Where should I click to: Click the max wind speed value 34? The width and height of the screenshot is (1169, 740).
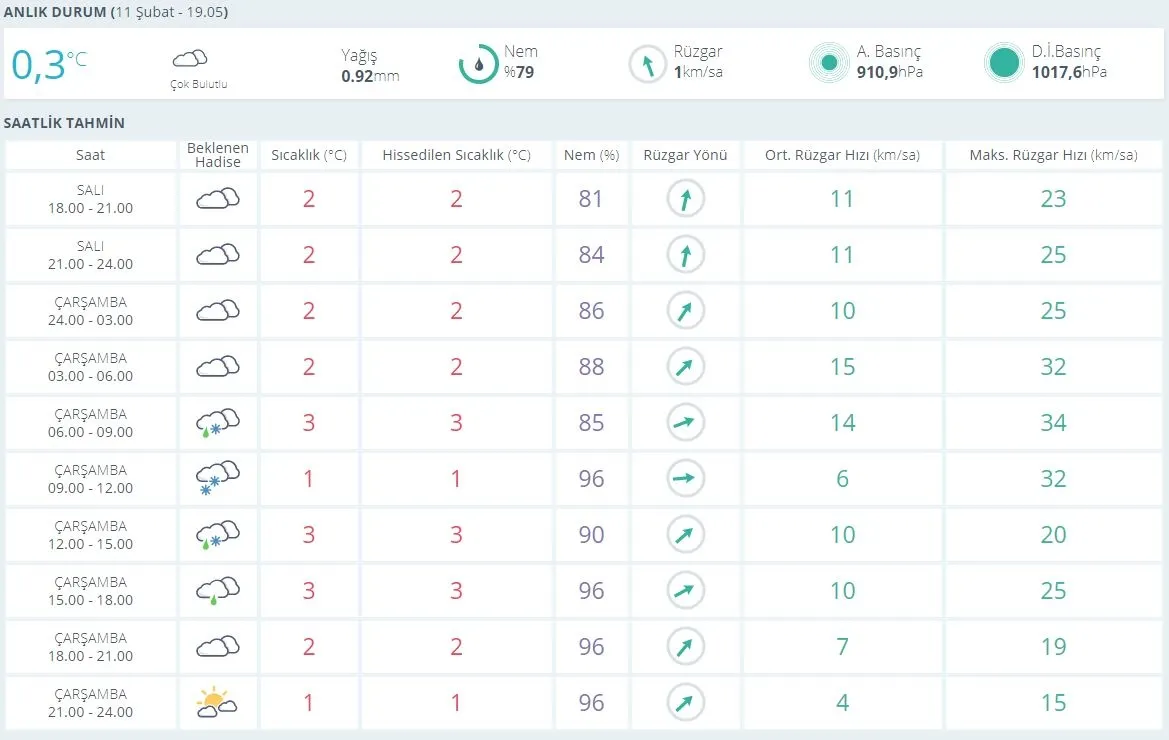[1053, 423]
